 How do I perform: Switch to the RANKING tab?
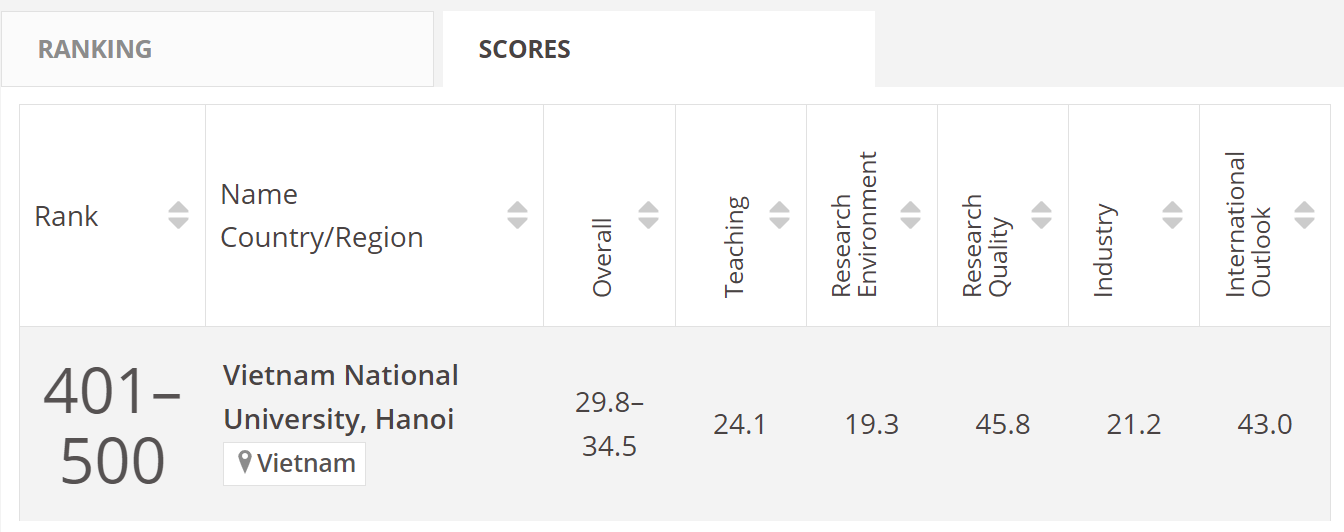[x=95, y=49]
